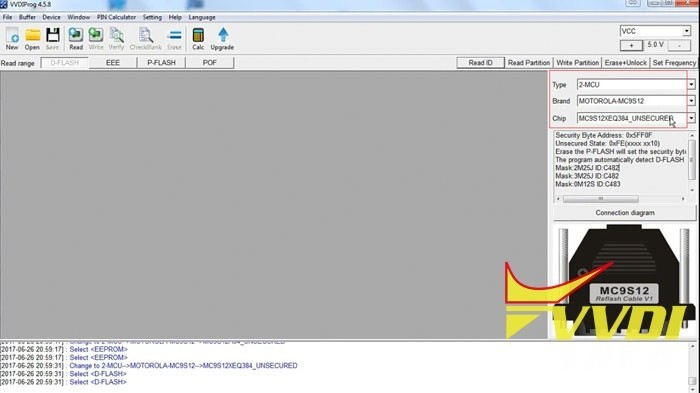Select the POF read range
700x393 pixels.
tap(209, 63)
